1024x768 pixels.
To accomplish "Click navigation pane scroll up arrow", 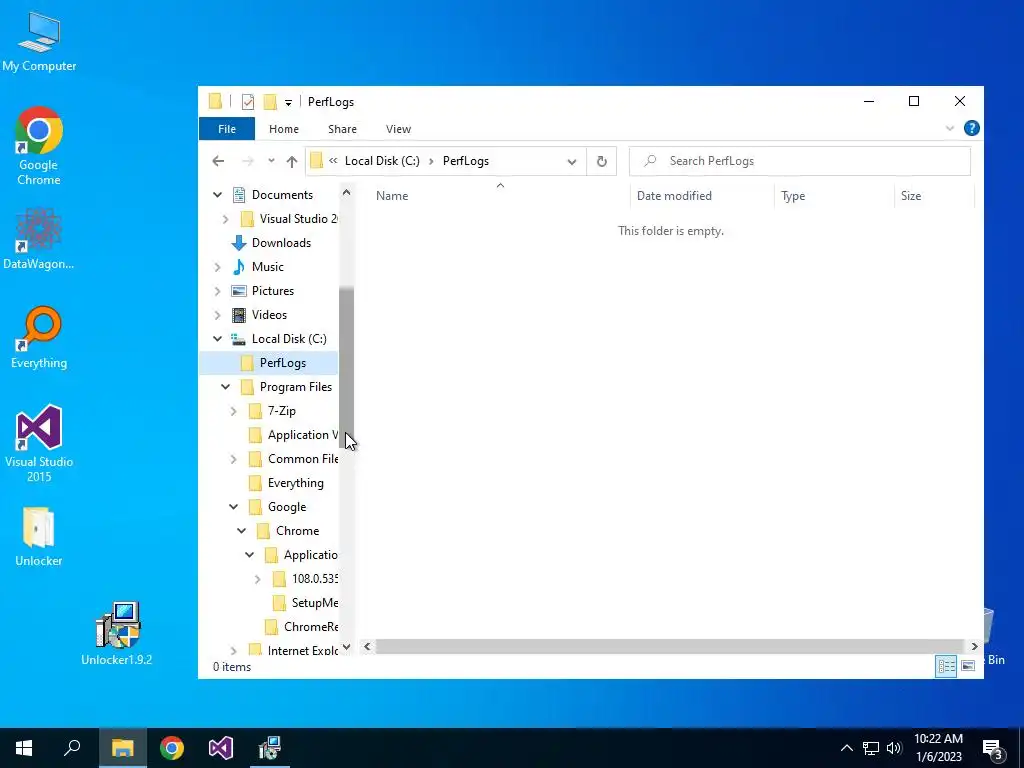I will tap(346, 193).
